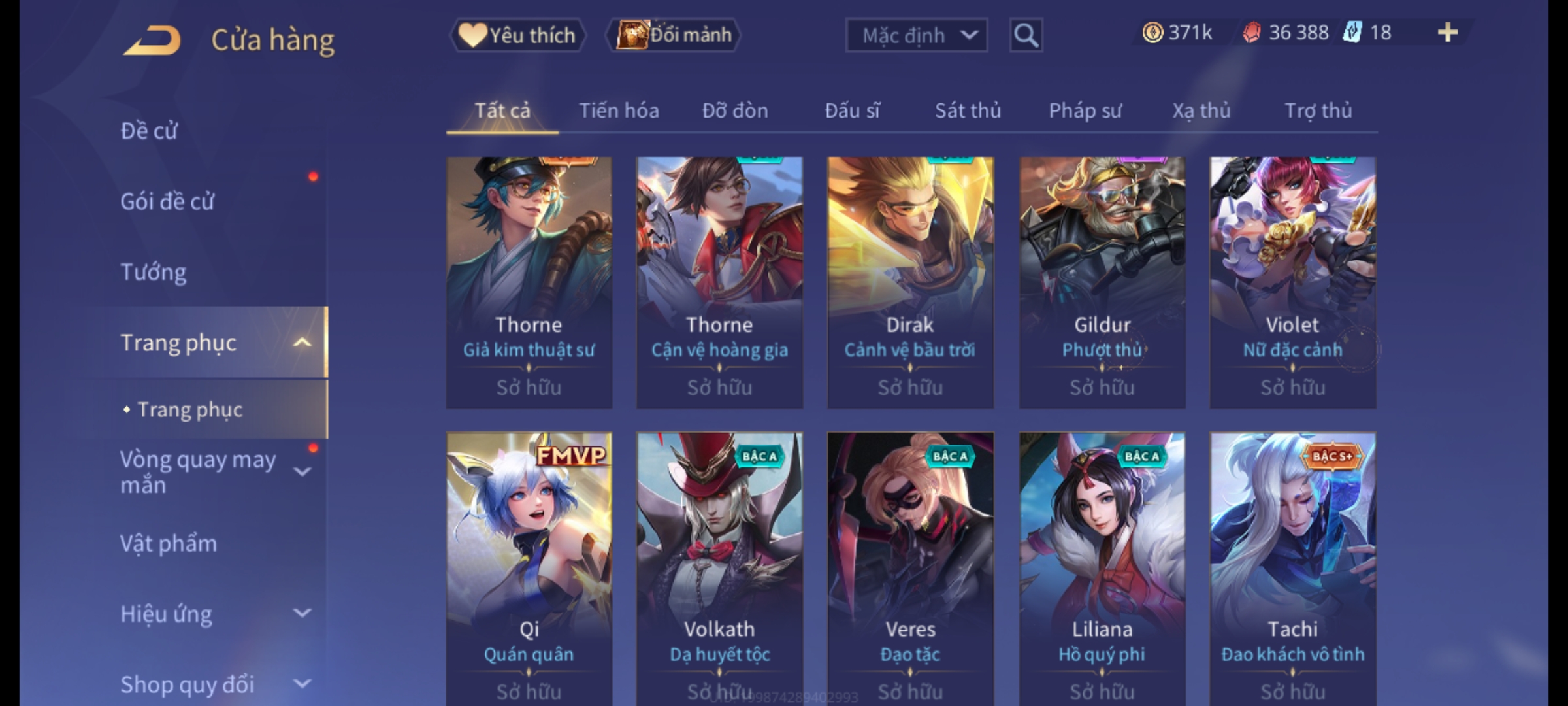Screen dimensions: 1568x706
Task: Open the Mặc định sort dropdown
Action: coord(916,35)
